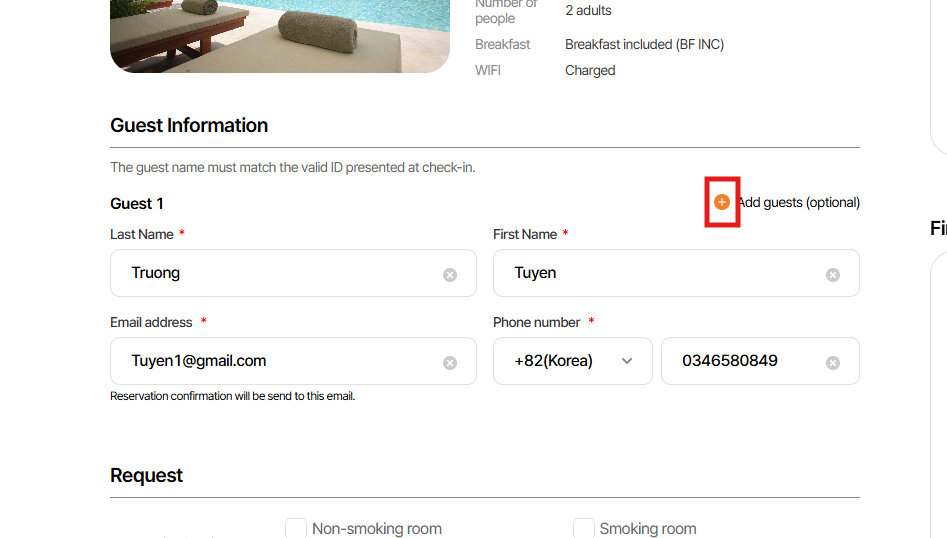Viewport: 947px width, 538px height.
Task: Click the Phone number label
Action: [537, 322]
